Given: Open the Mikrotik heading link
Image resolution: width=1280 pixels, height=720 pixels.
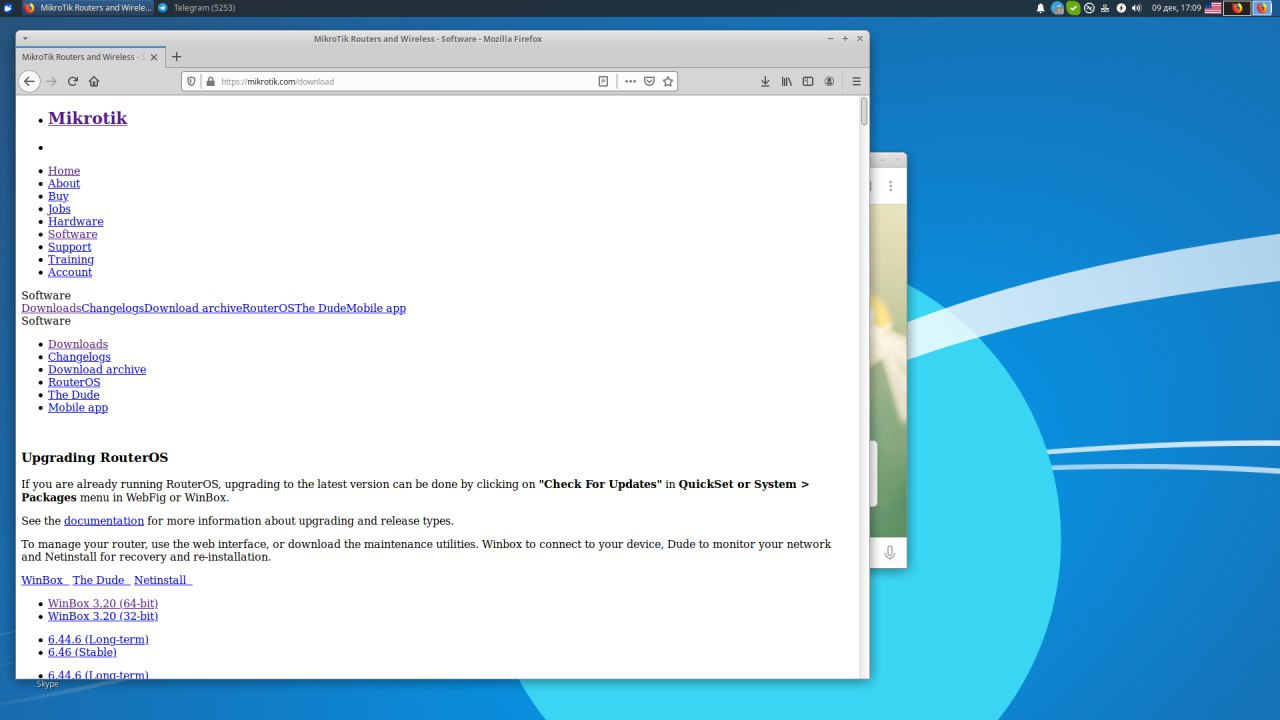Looking at the screenshot, I should click(x=87, y=118).
